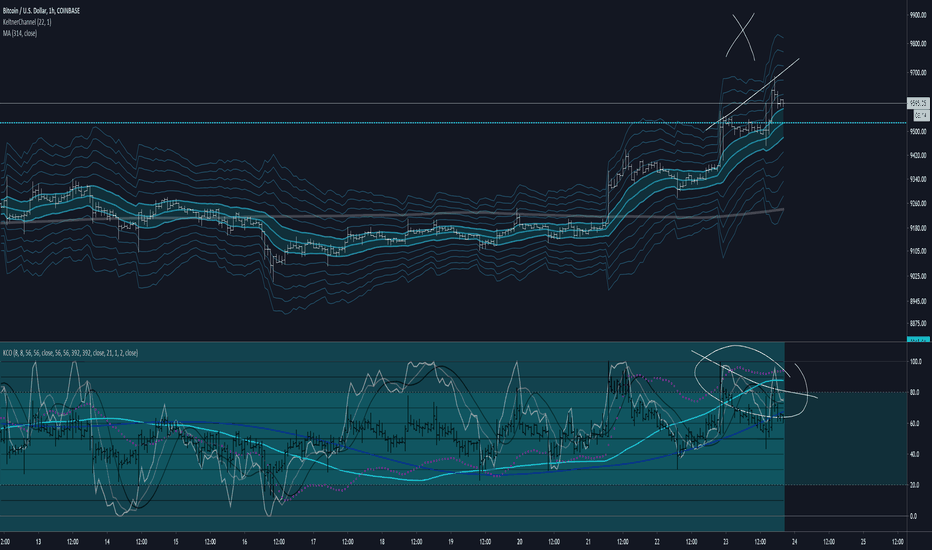Click date 13 on the time axis

38,542
